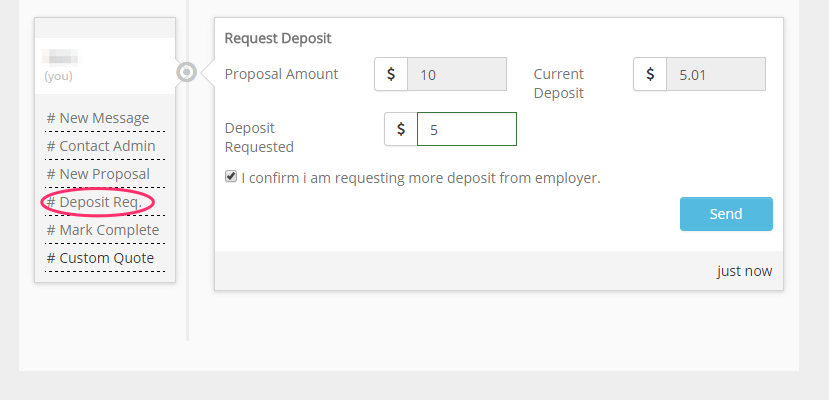Image resolution: width=829 pixels, height=400 pixels.
Task: Click the Deposit Requested label text
Action: pyautogui.click(x=259, y=137)
